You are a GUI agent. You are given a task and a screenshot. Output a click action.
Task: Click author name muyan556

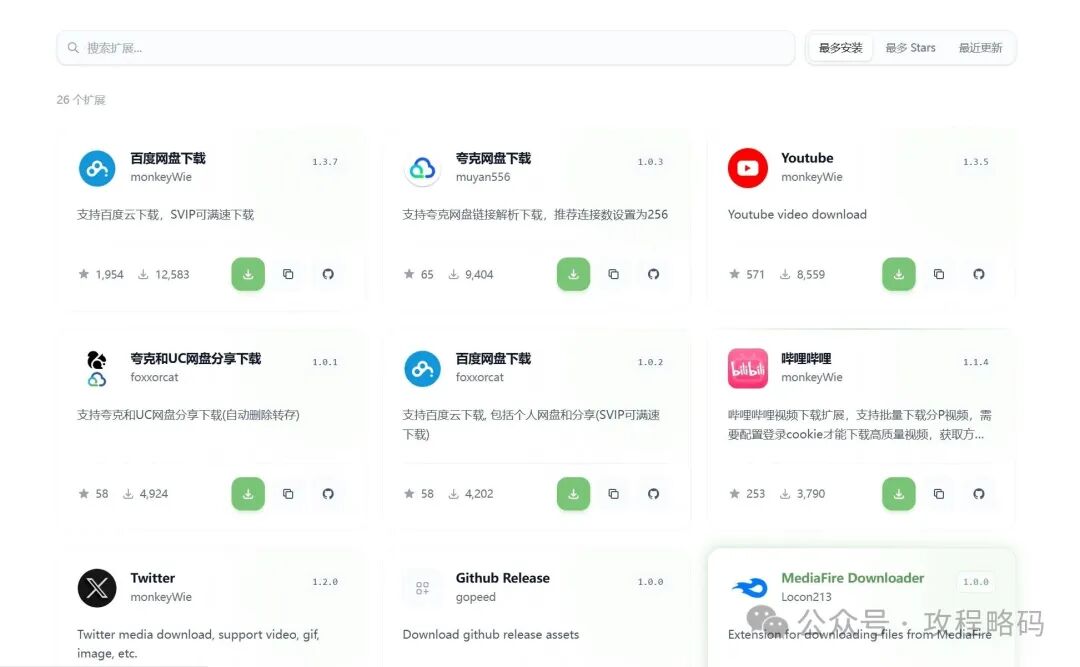[x=483, y=177]
